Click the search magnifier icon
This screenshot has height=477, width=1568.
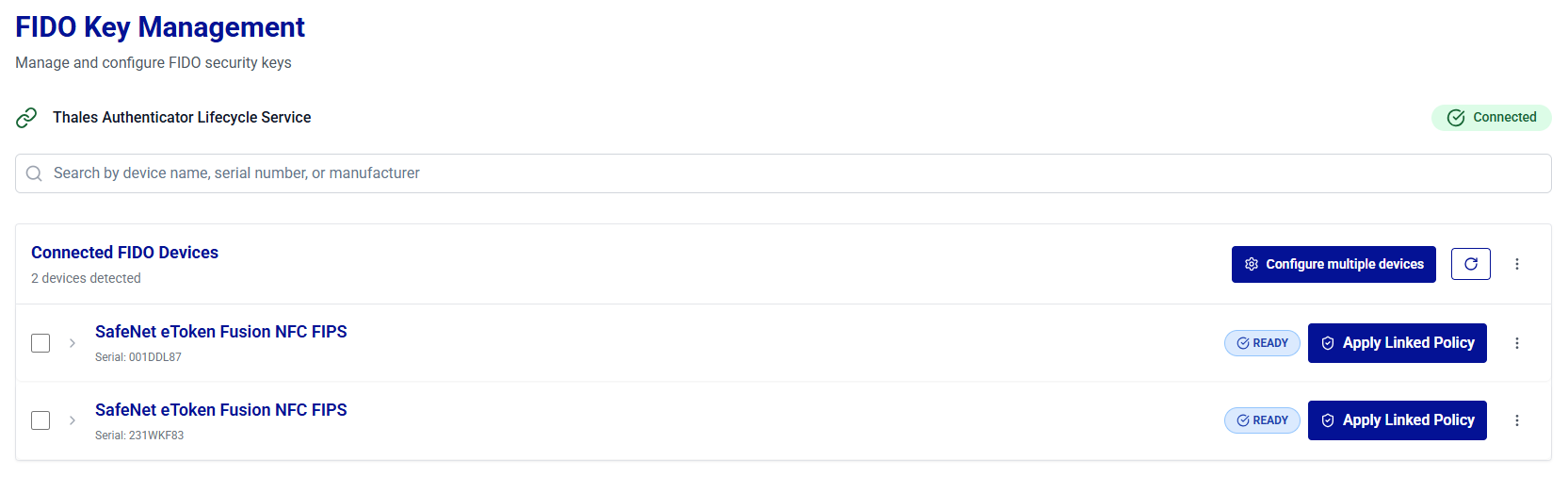tap(34, 173)
